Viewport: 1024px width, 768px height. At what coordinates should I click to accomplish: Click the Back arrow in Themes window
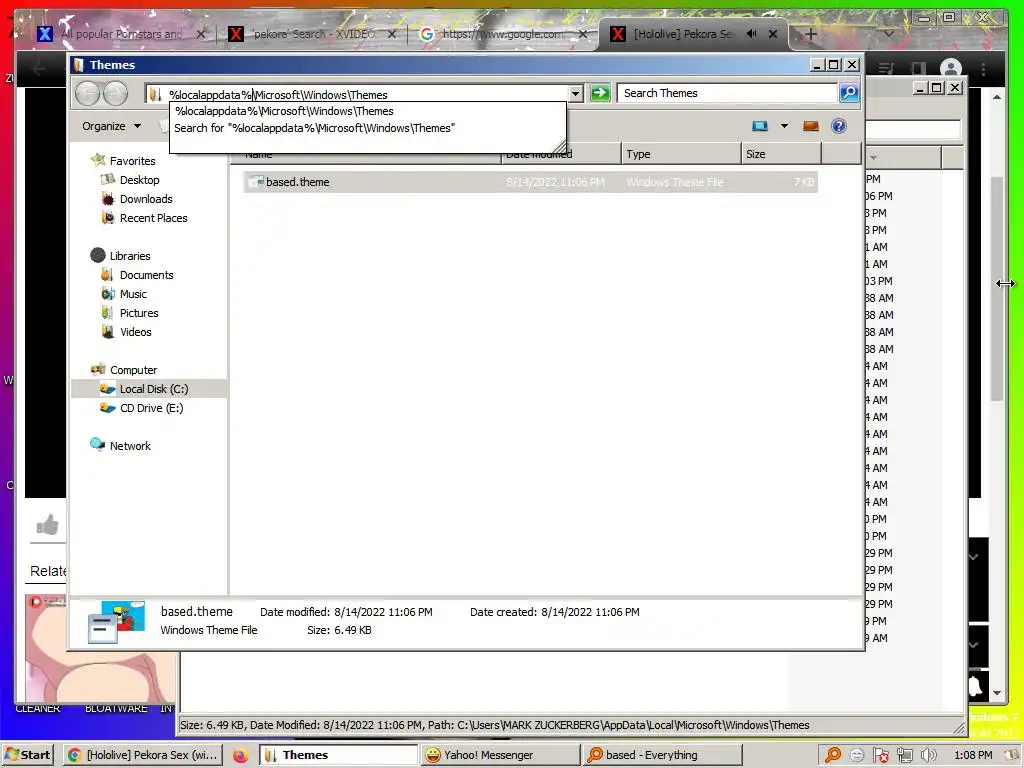87,93
